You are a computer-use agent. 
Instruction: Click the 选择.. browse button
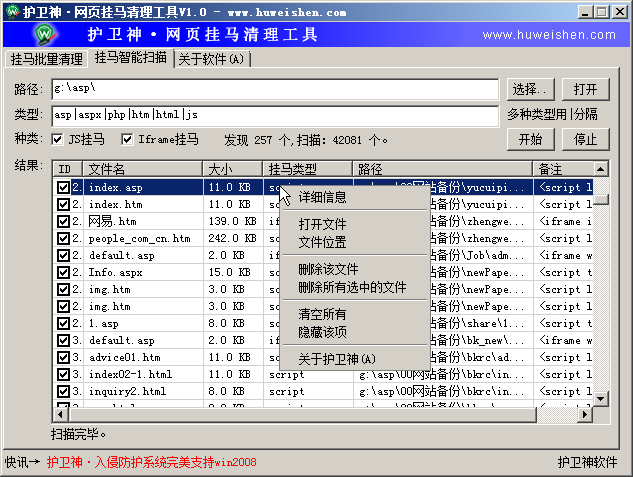(530, 89)
